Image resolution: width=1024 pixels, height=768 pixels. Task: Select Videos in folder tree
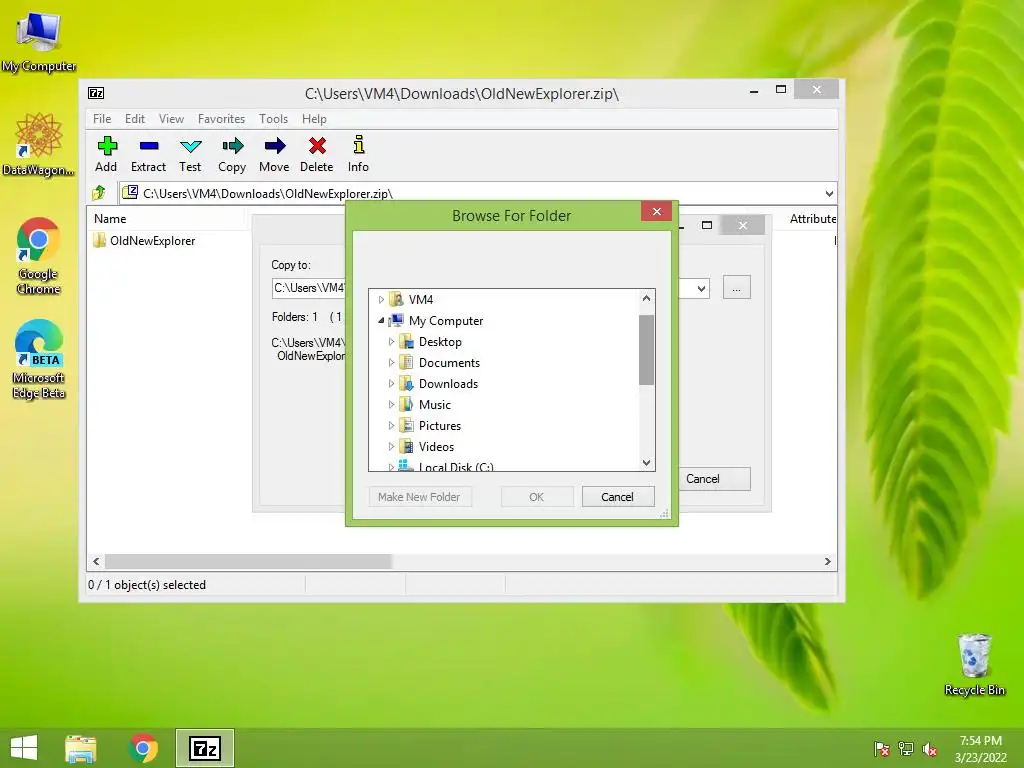(x=436, y=447)
